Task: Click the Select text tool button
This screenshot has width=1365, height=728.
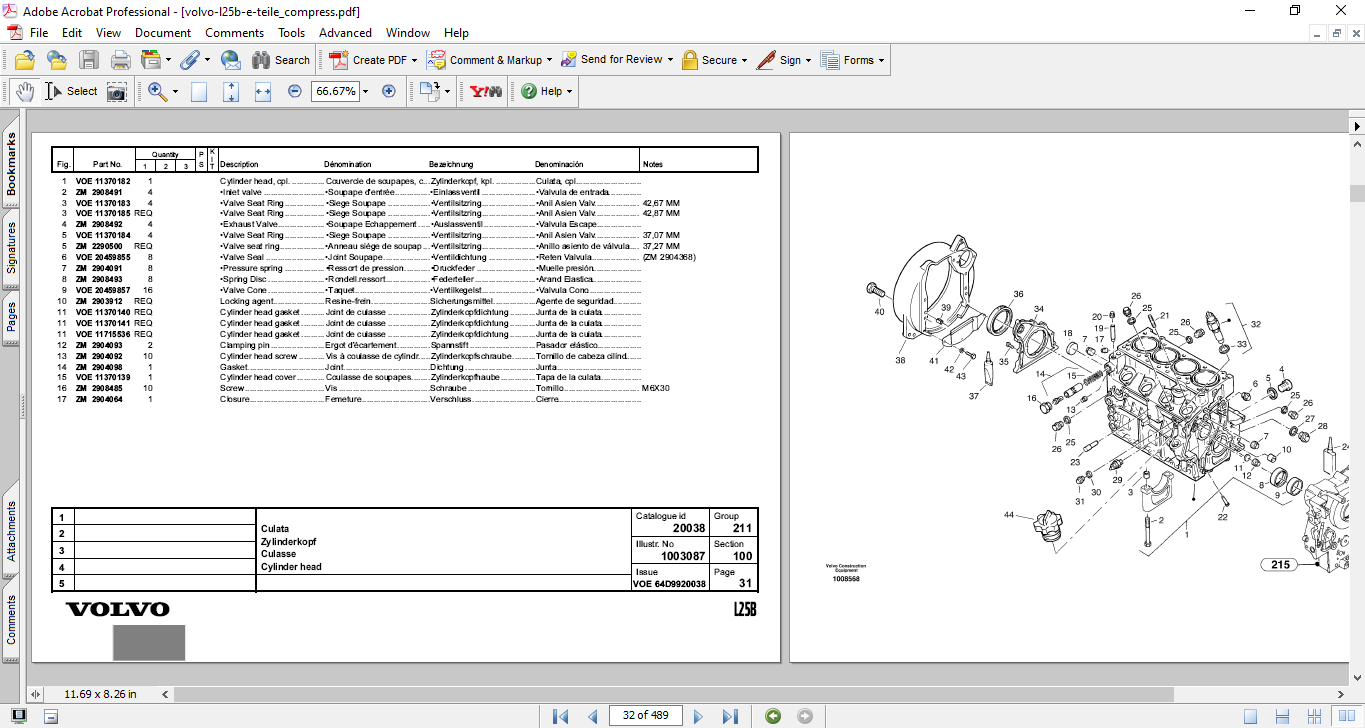Action: [71, 91]
